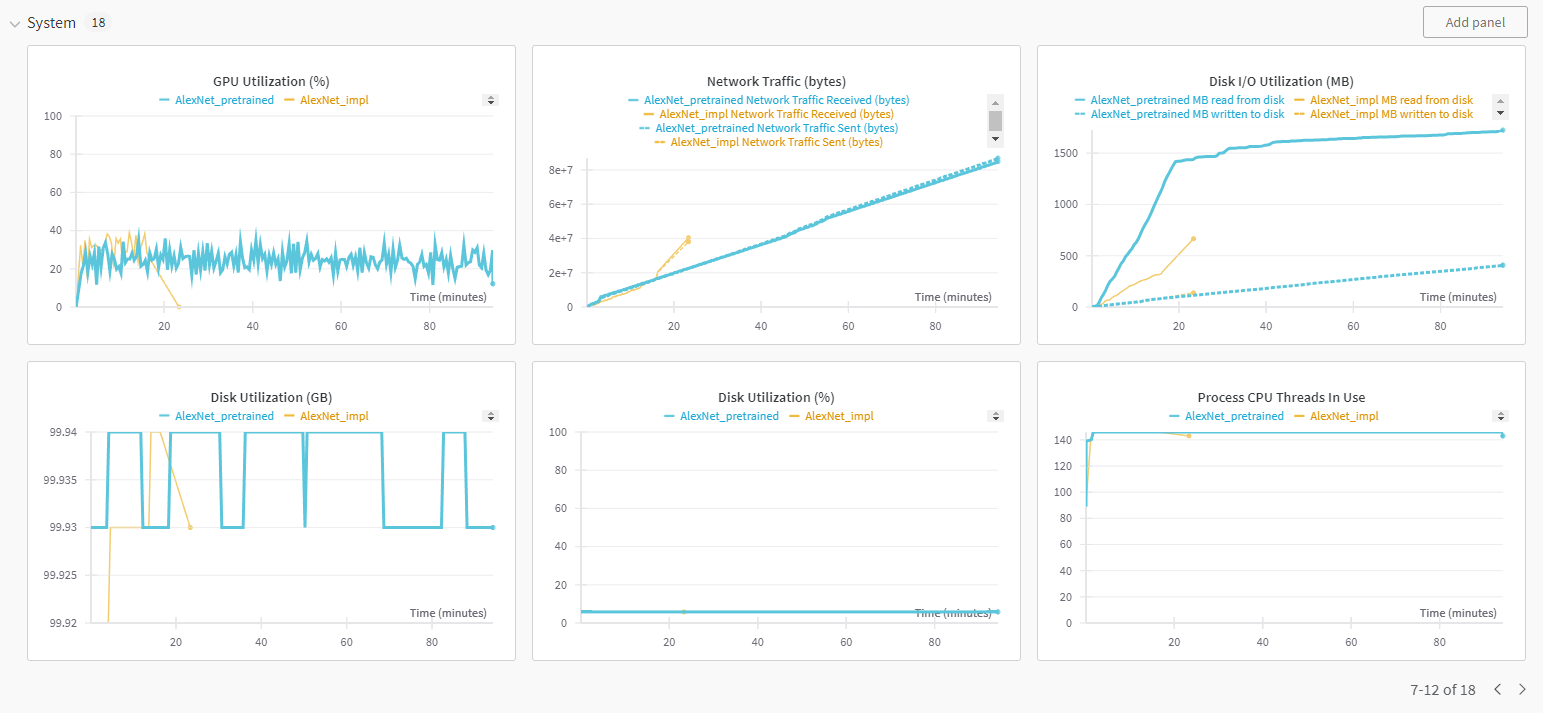Click the 7-12 of 18 pagination text
This screenshot has width=1543, height=713.
1443,689
